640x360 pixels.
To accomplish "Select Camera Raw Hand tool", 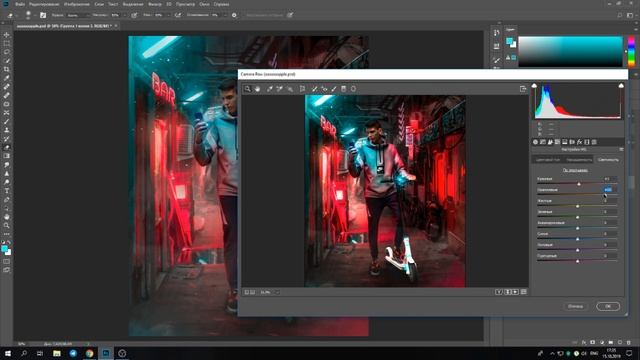I will pyautogui.click(x=258, y=89).
